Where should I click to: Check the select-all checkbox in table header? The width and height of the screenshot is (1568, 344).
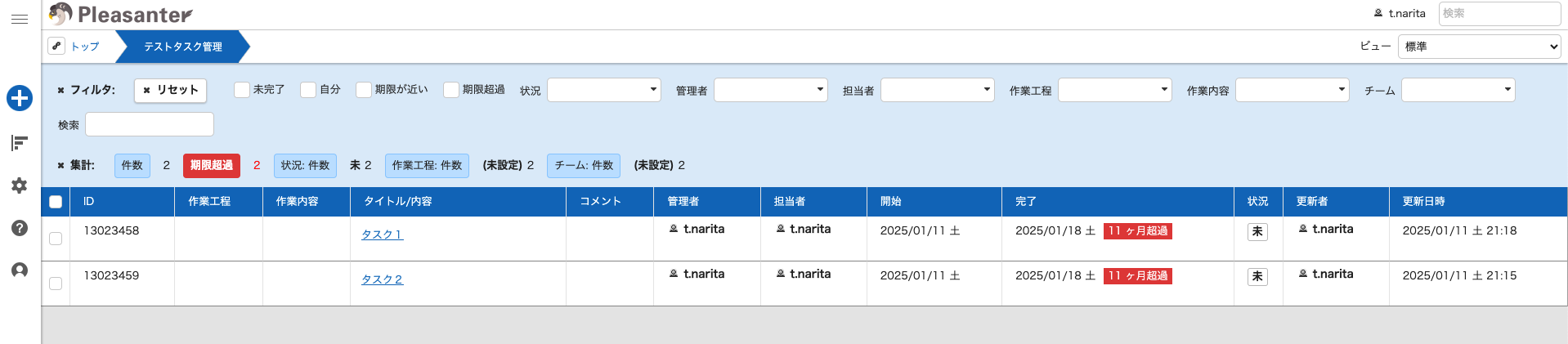point(56,202)
